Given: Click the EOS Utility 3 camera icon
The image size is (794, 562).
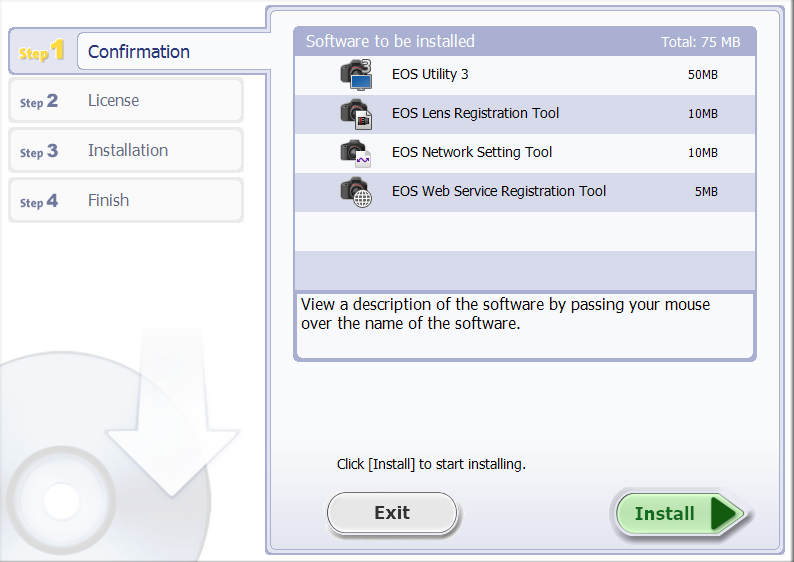Looking at the screenshot, I should [356, 75].
